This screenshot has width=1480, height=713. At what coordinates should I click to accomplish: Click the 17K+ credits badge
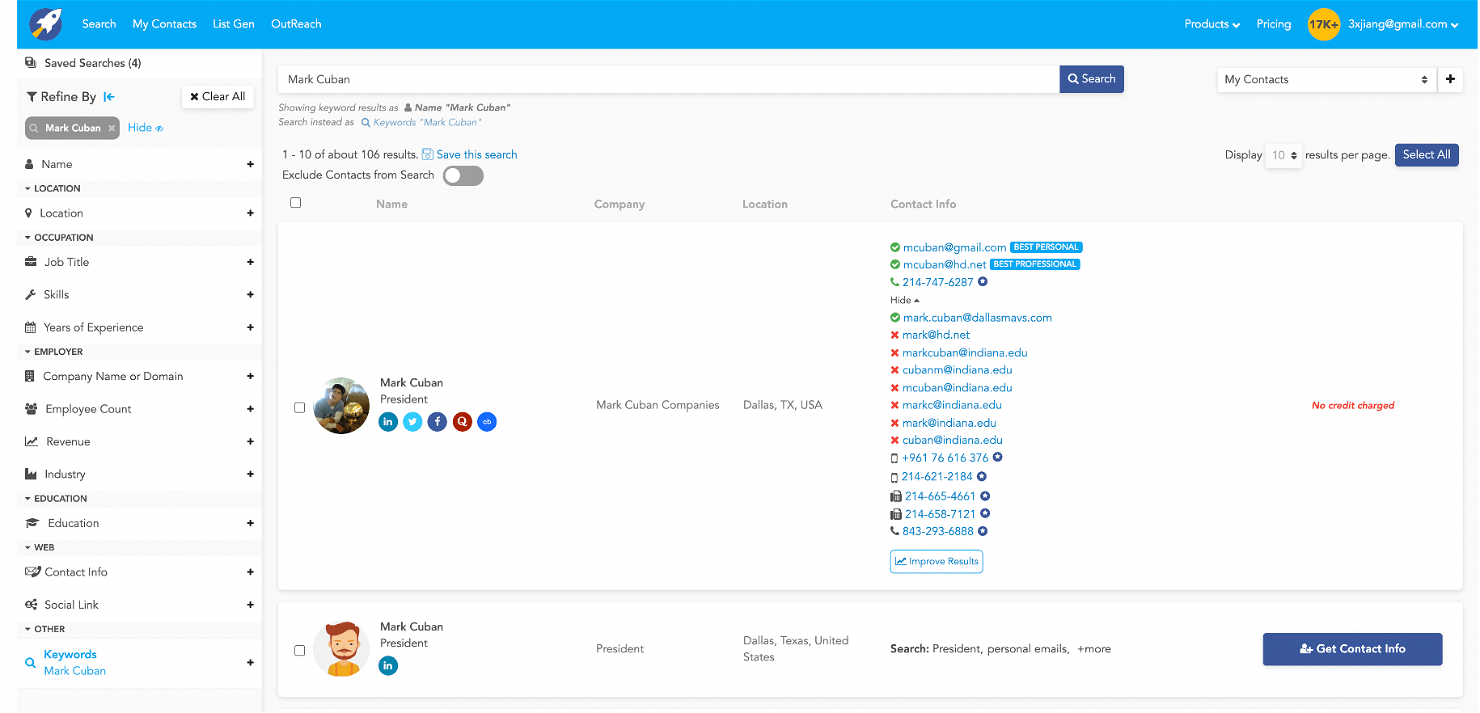tap(1323, 24)
